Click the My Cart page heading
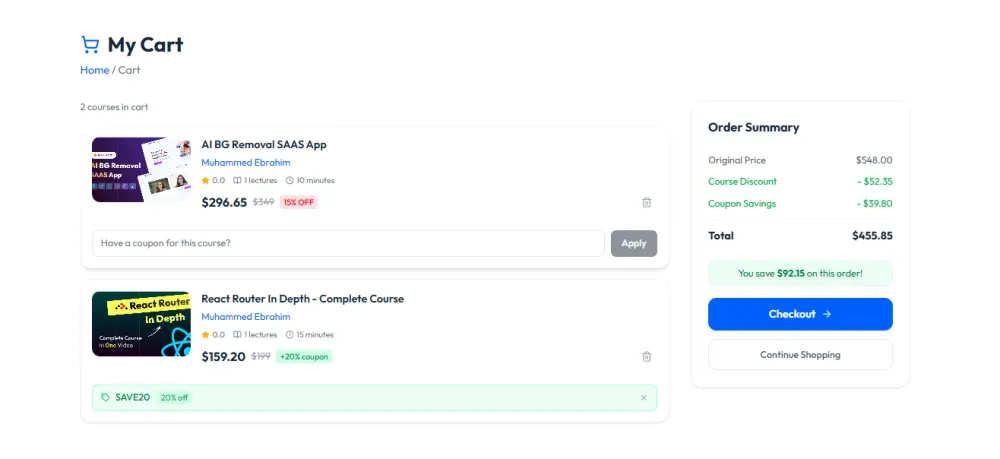Image resolution: width=1000 pixels, height=459 pixels. pyautogui.click(x=145, y=45)
